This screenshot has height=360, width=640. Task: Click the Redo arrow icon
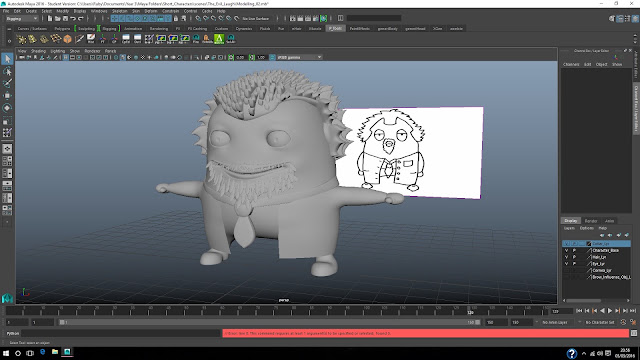81,18
